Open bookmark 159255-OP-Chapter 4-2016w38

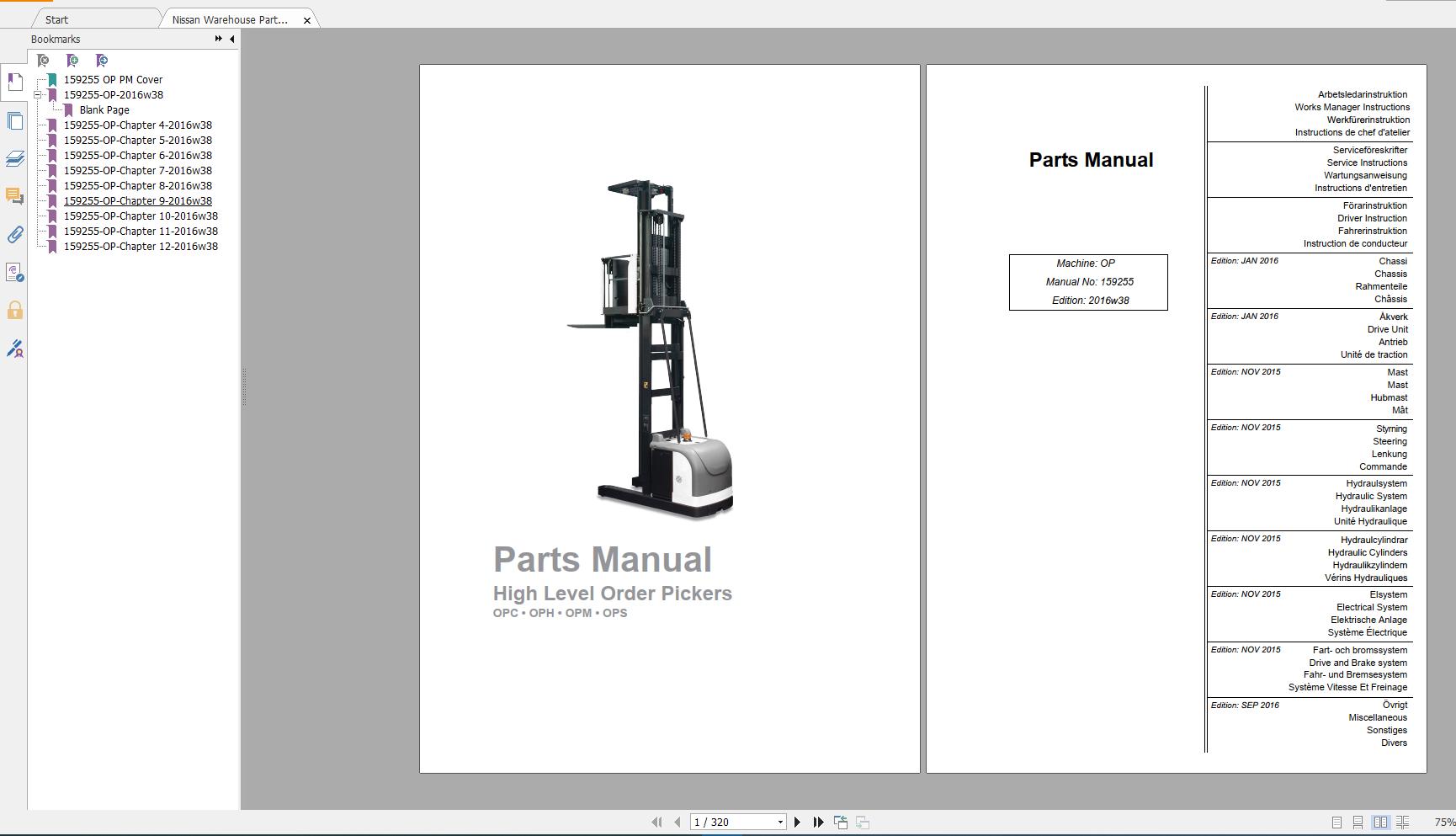[138, 125]
